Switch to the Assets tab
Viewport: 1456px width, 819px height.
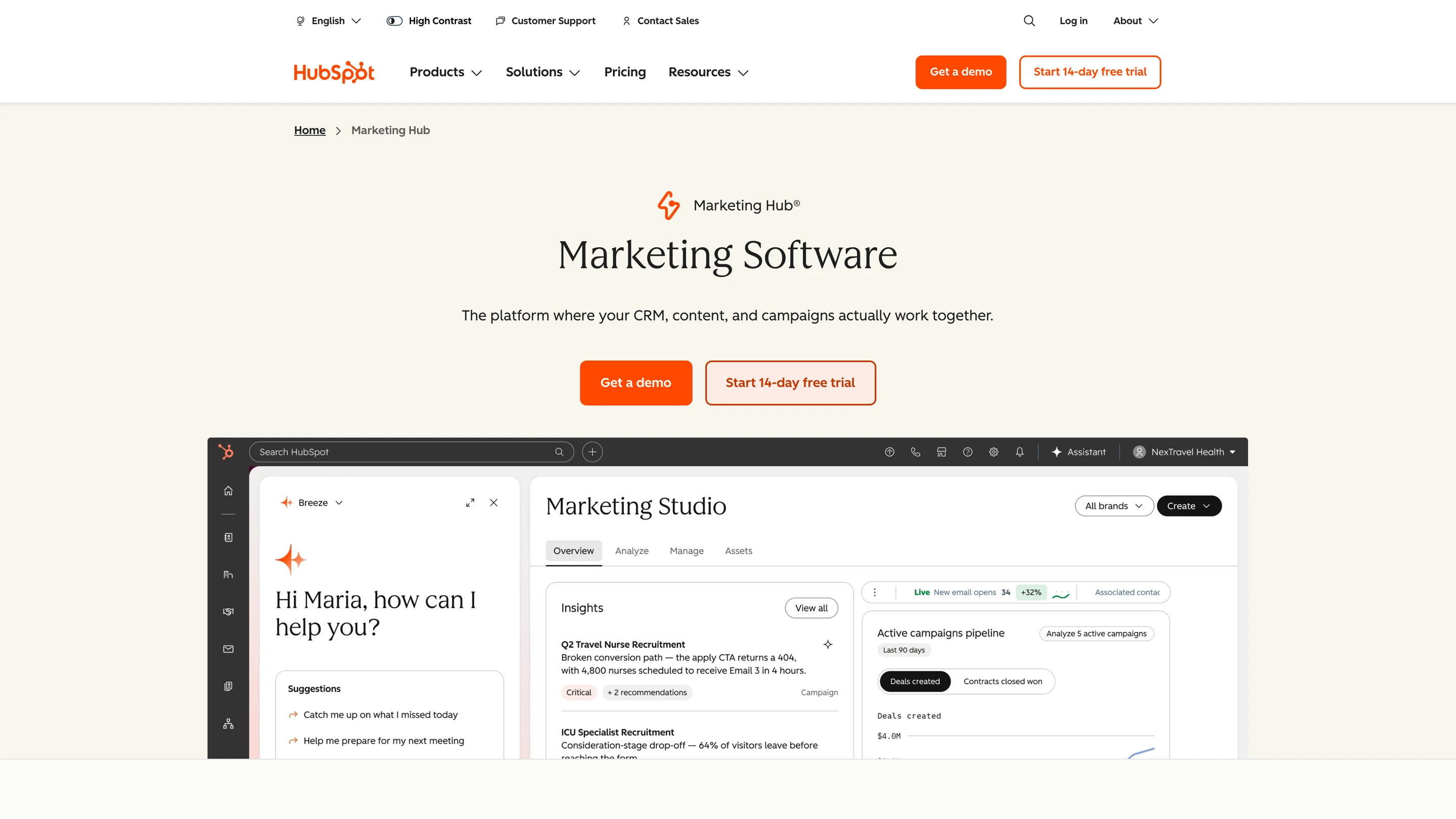tap(738, 551)
